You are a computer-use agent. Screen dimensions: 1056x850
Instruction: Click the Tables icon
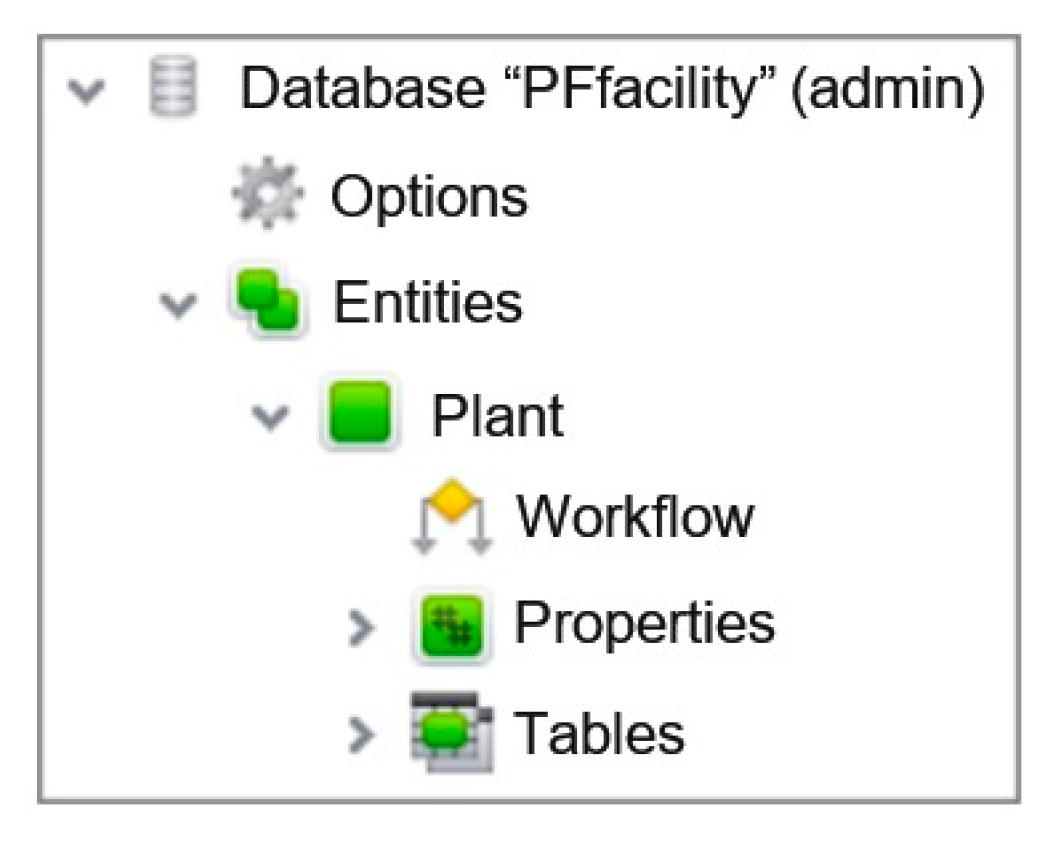[452, 734]
